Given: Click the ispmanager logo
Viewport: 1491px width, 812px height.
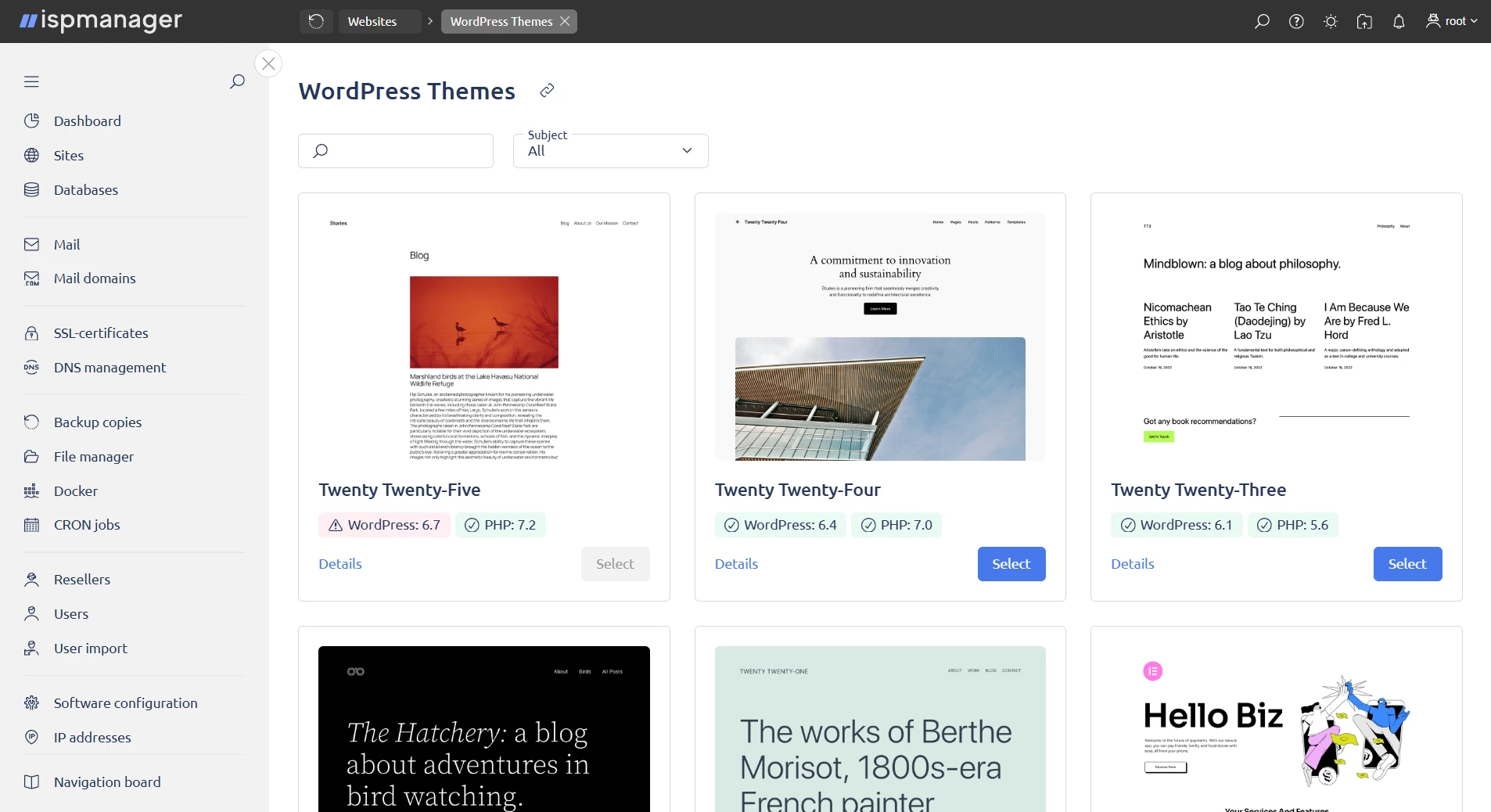Looking at the screenshot, I should point(101,20).
